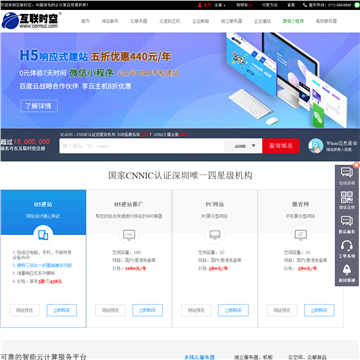Click the rocket sidebar icon
The width and height of the screenshot is (360, 360).
tap(347, 270)
